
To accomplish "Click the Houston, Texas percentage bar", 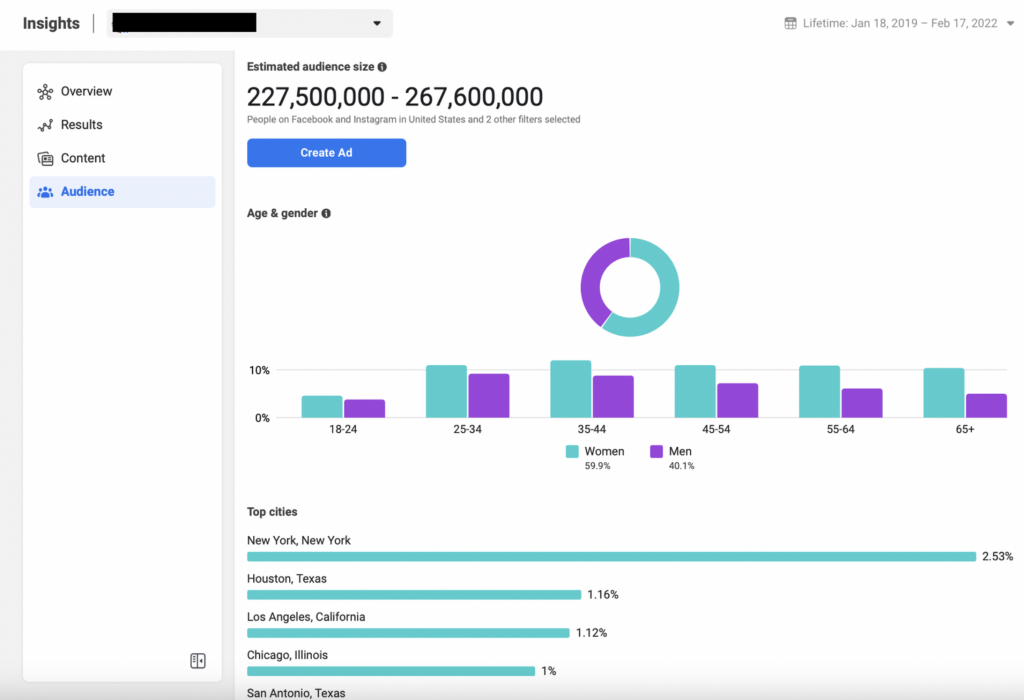I will click(x=414, y=595).
